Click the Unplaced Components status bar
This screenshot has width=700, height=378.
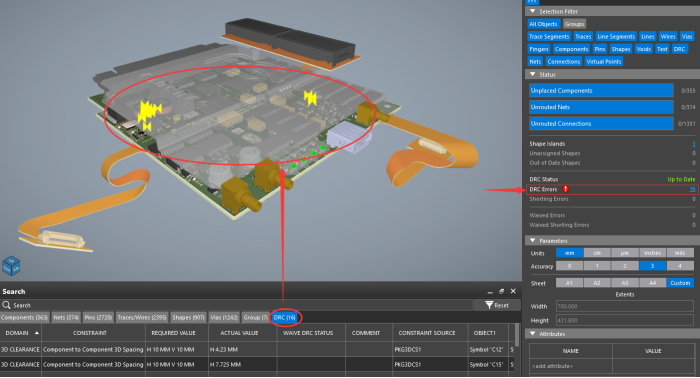pos(601,91)
